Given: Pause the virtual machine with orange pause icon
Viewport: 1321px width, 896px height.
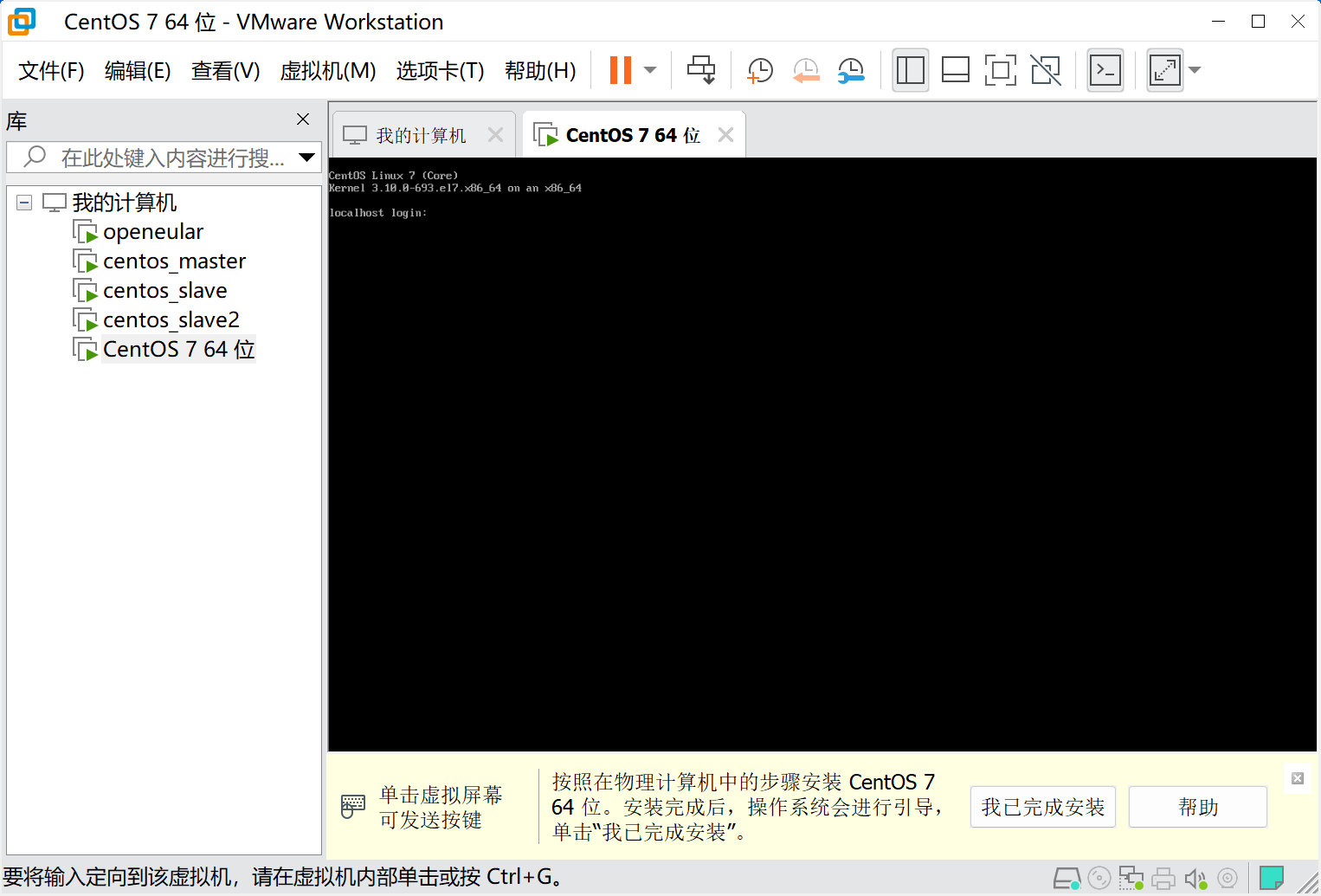Looking at the screenshot, I should tap(621, 70).
